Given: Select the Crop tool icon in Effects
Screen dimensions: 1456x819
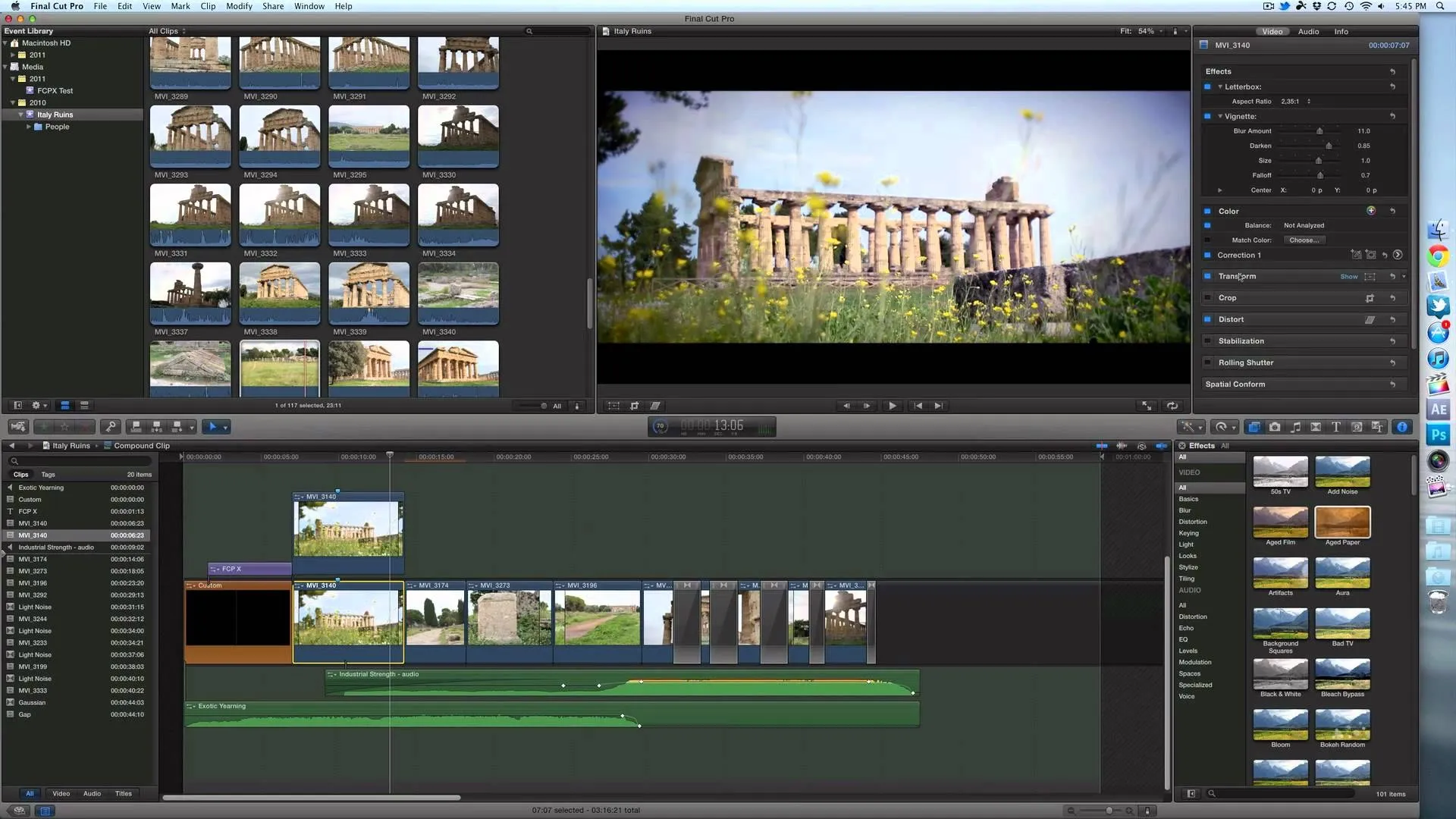Looking at the screenshot, I should point(1370,297).
